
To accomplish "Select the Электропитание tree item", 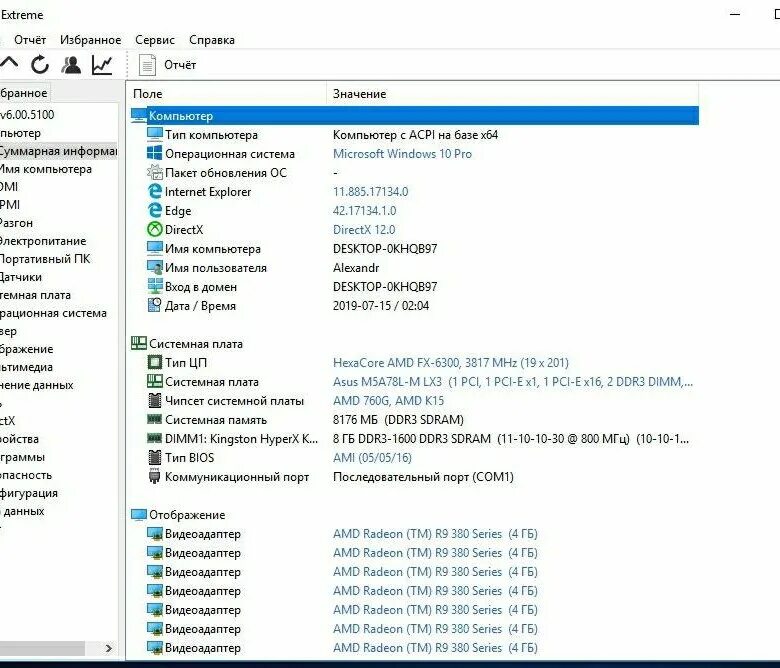I will [43, 241].
